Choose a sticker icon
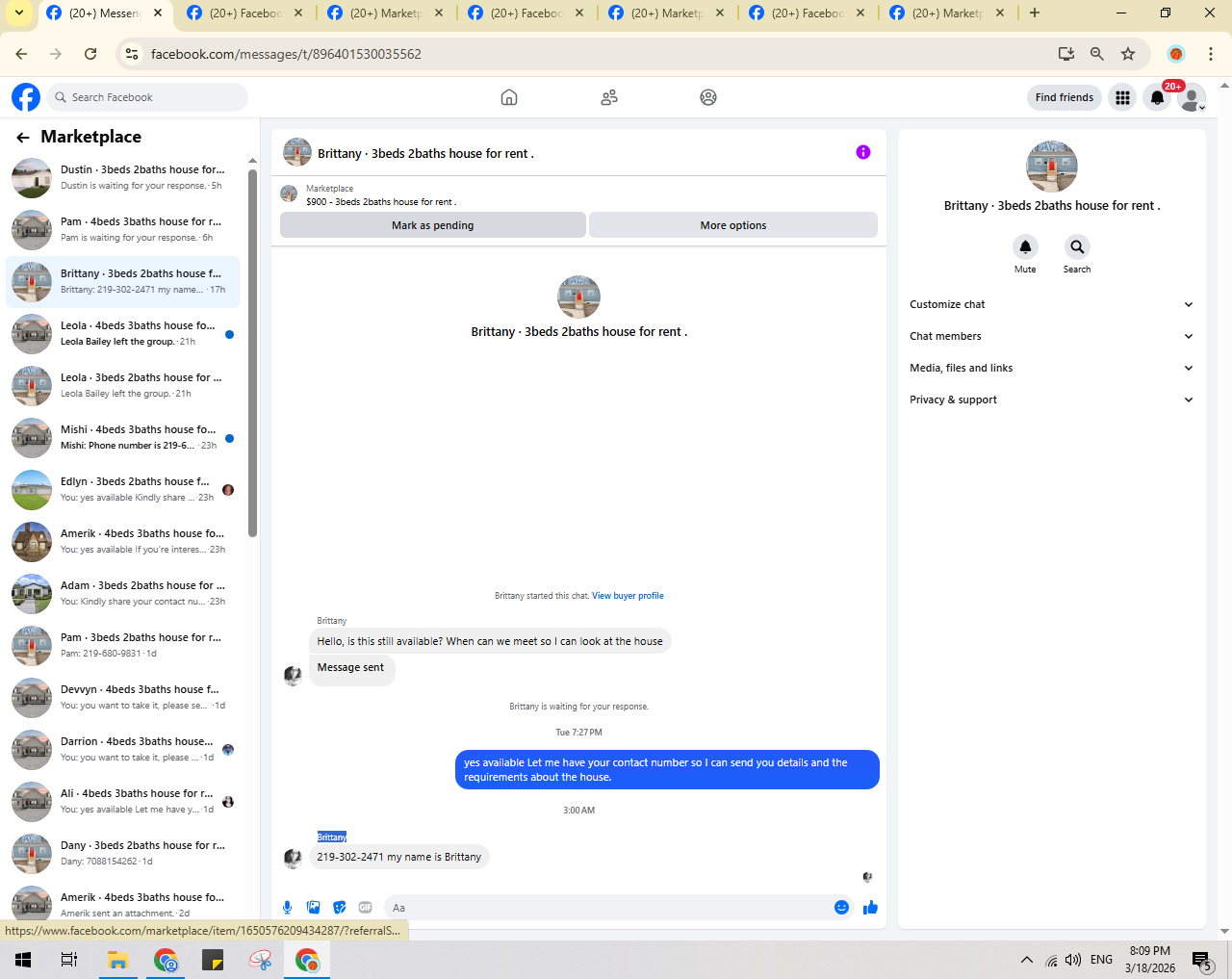This screenshot has height=979, width=1232. 339,907
